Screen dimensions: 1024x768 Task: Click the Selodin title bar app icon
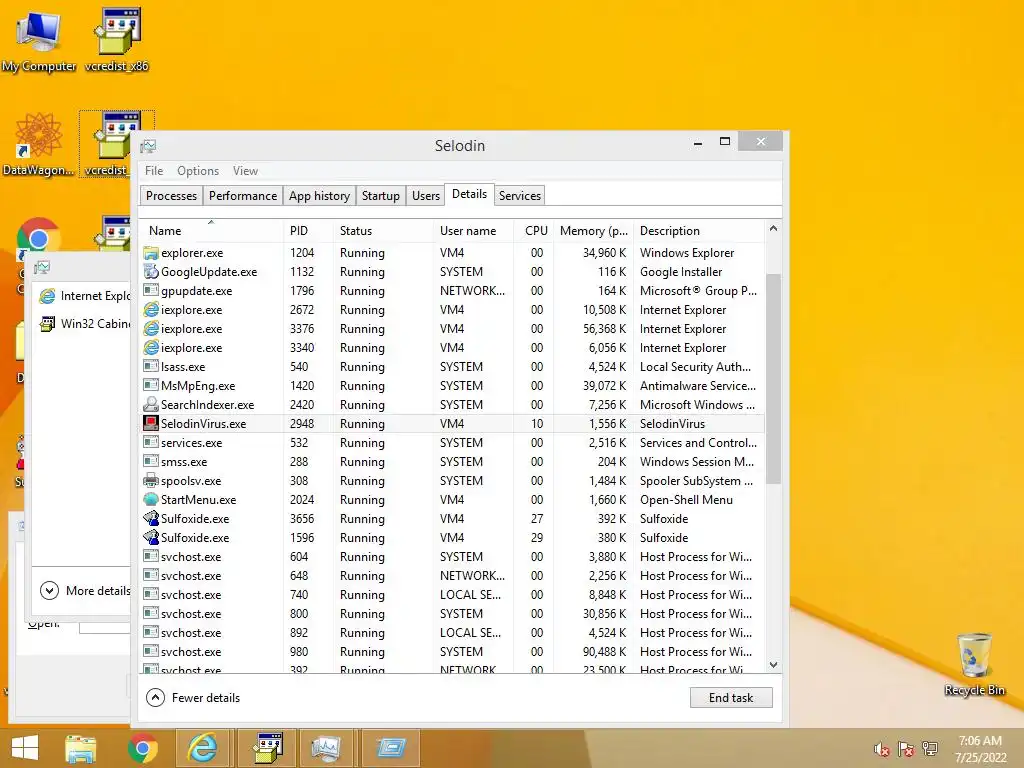[148, 146]
